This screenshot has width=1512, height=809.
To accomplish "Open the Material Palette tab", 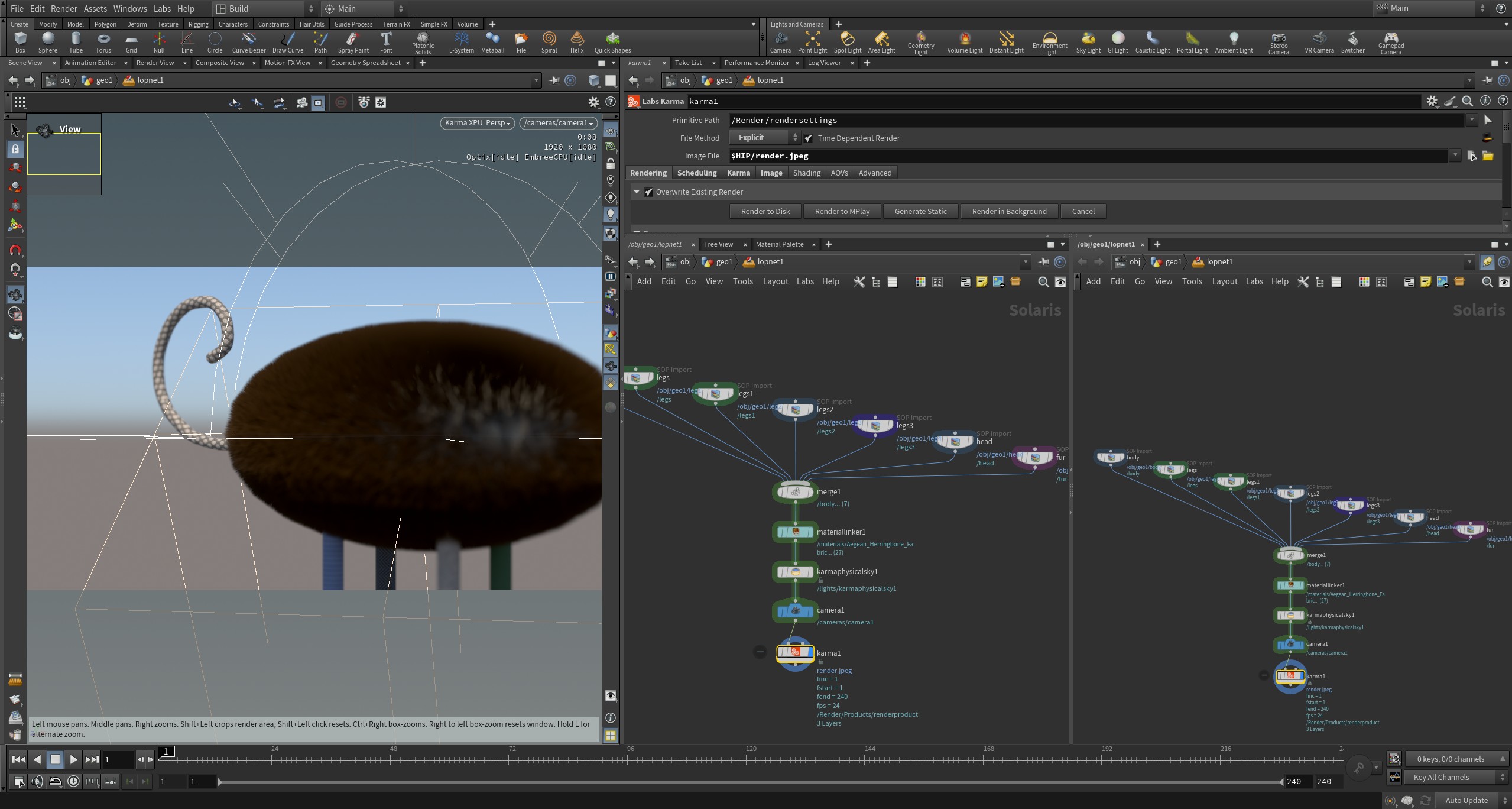I will pyautogui.click(x=779, y=244).
